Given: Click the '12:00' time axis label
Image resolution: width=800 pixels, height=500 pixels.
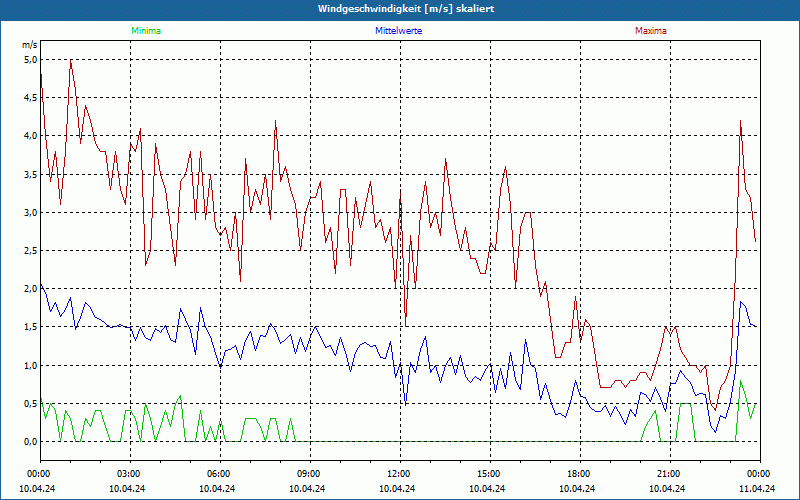Looking at the screenshot, I should 397,474.
